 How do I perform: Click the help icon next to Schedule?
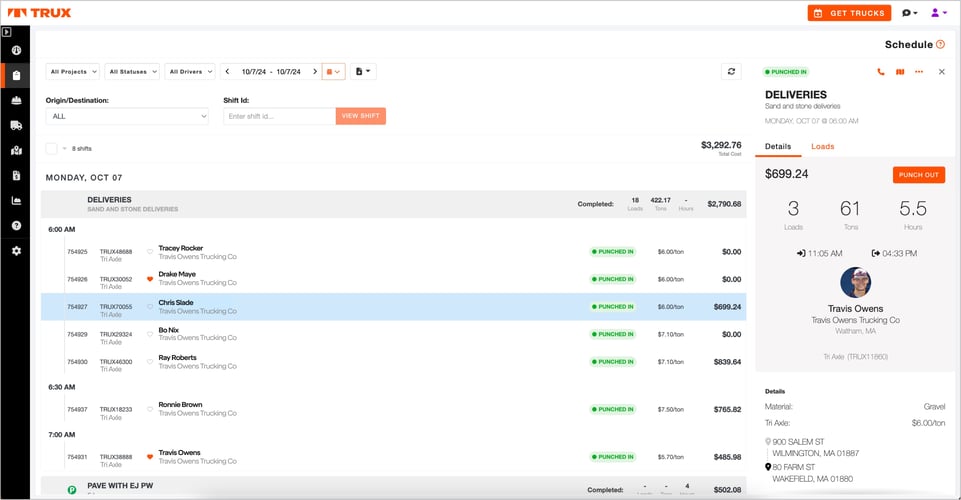[940, 44]
